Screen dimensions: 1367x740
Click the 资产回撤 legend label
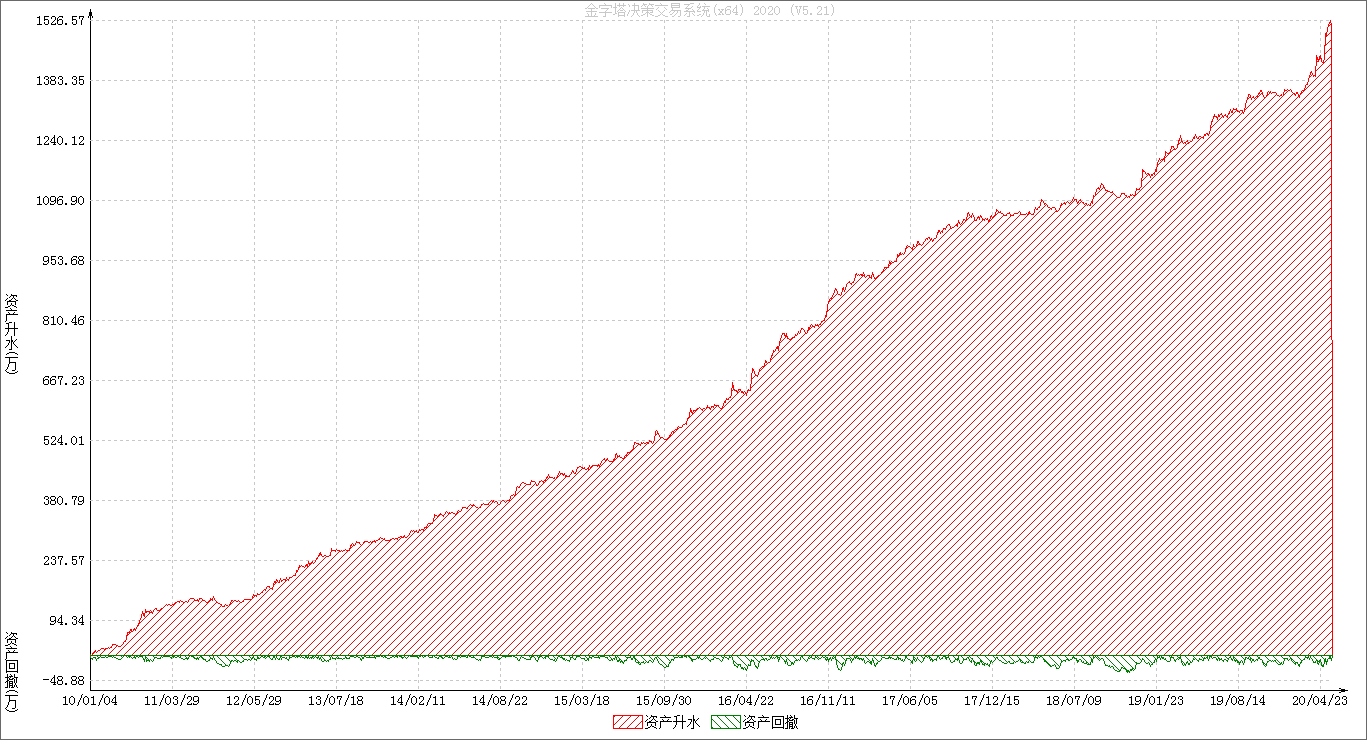pos(771,722)
